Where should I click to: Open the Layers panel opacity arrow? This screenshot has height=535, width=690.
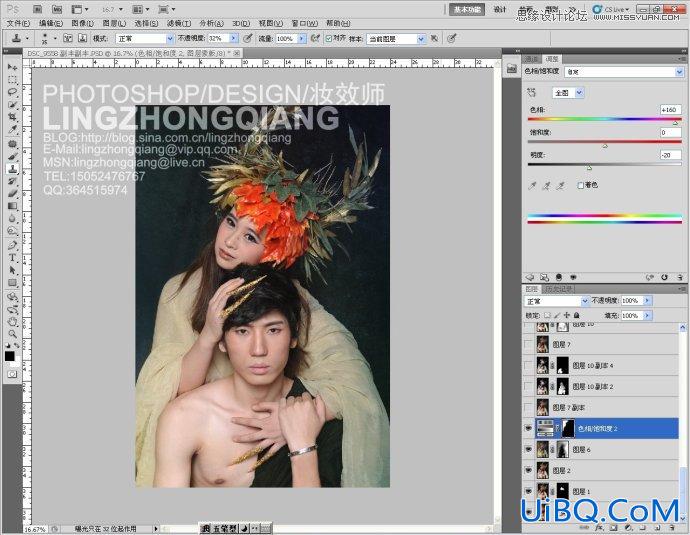click(647, 300)
